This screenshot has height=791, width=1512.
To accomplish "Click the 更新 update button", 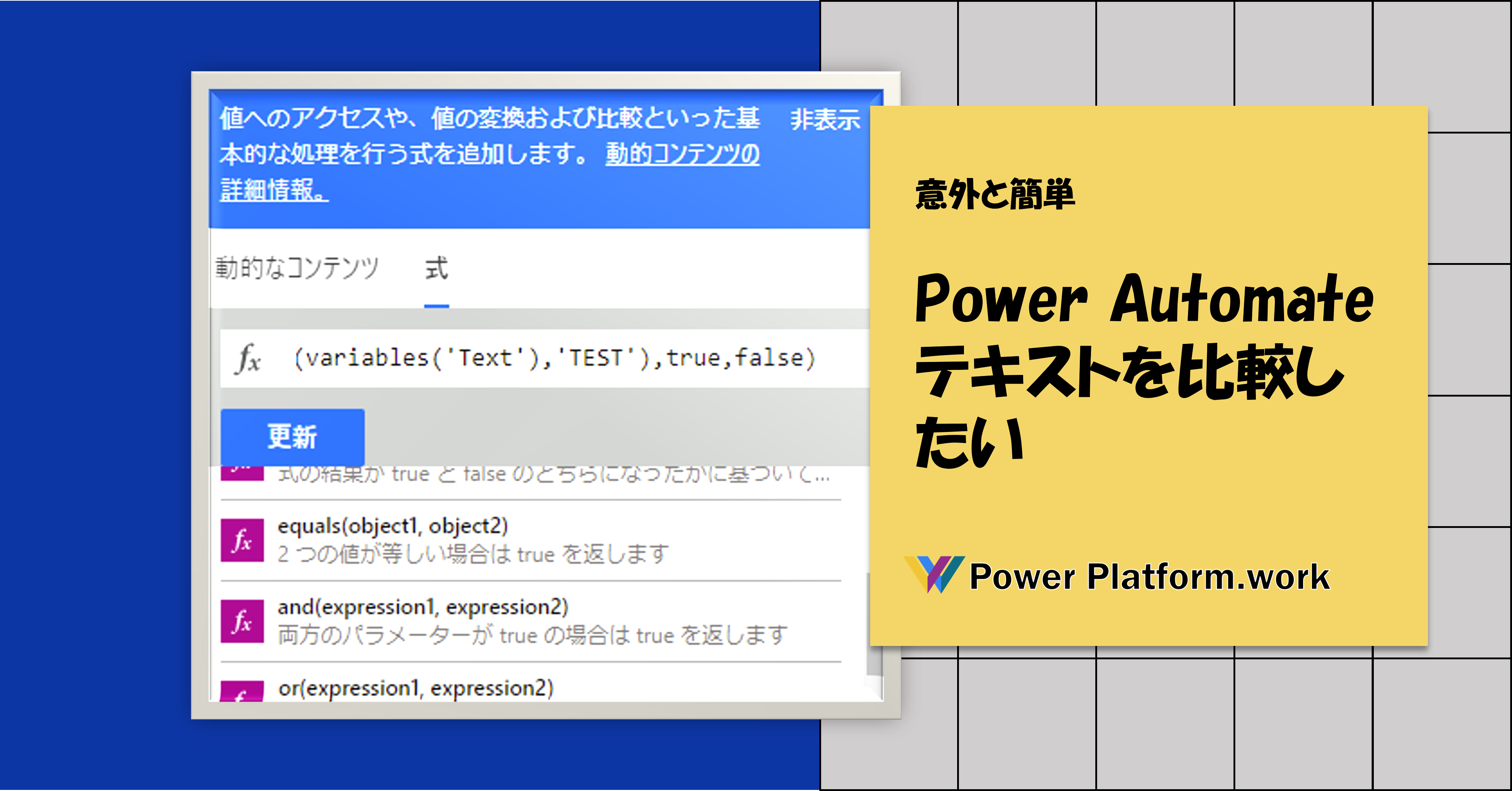I will tap(292, 437).
